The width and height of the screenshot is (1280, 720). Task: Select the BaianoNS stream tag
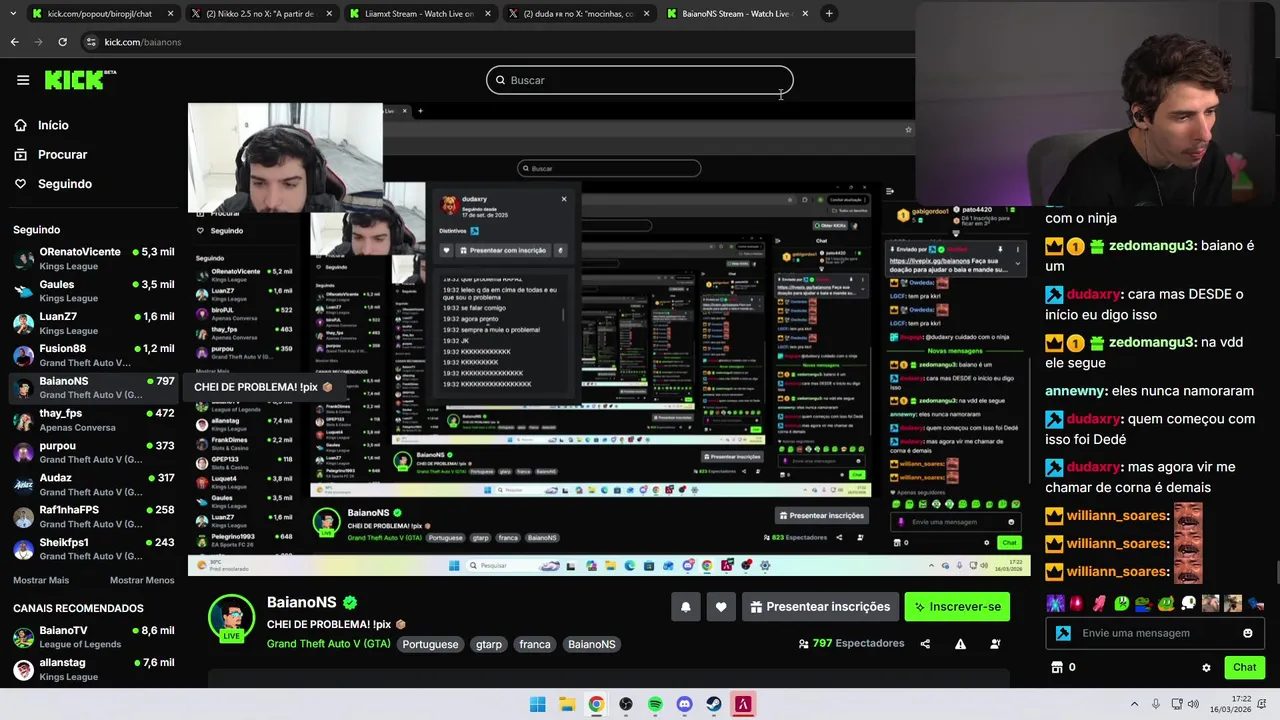(x=592, y=644)
